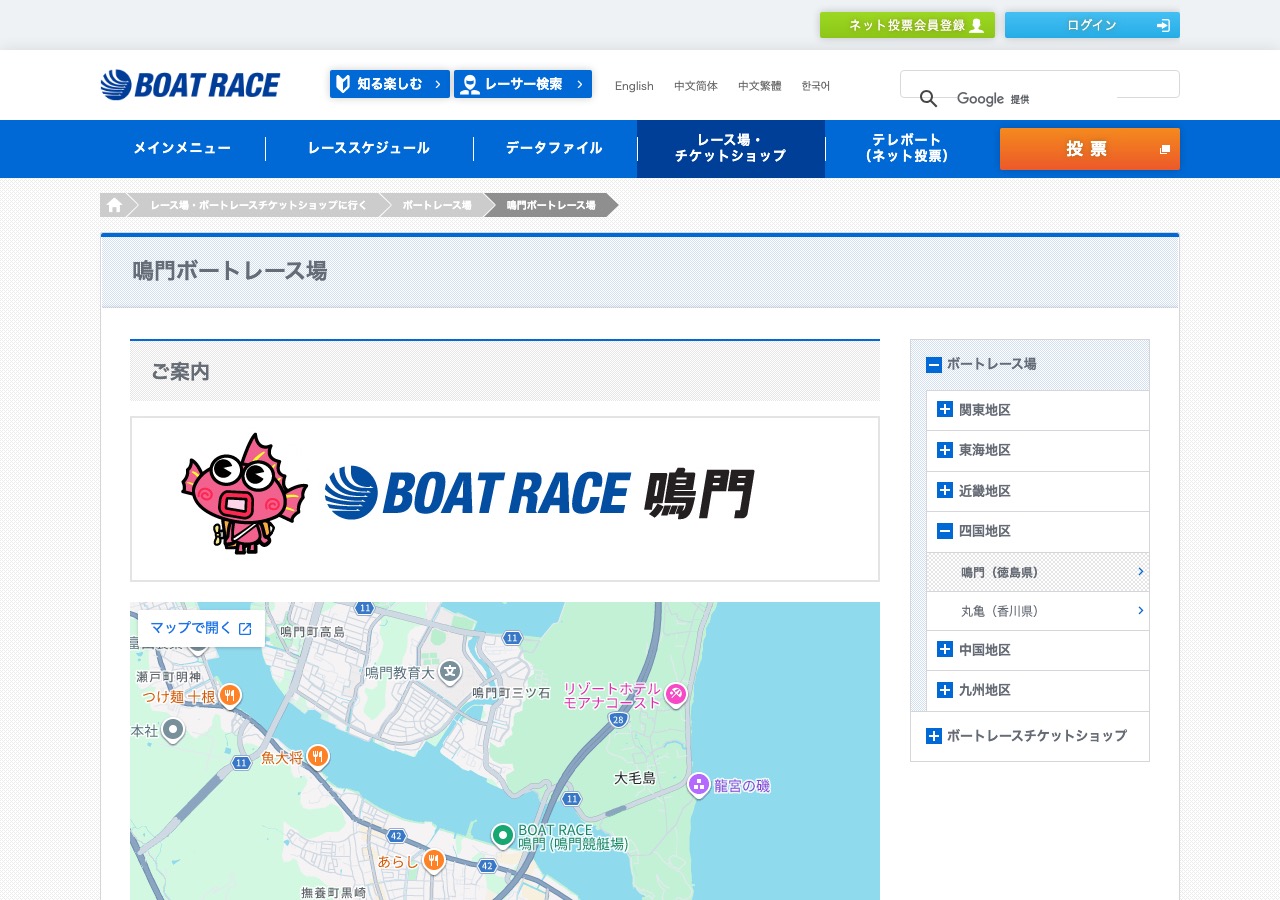Click the リゾートホテル モアナコースト map pin
The height and width of the screenshot is (900, 1280).
pos(676,693)
